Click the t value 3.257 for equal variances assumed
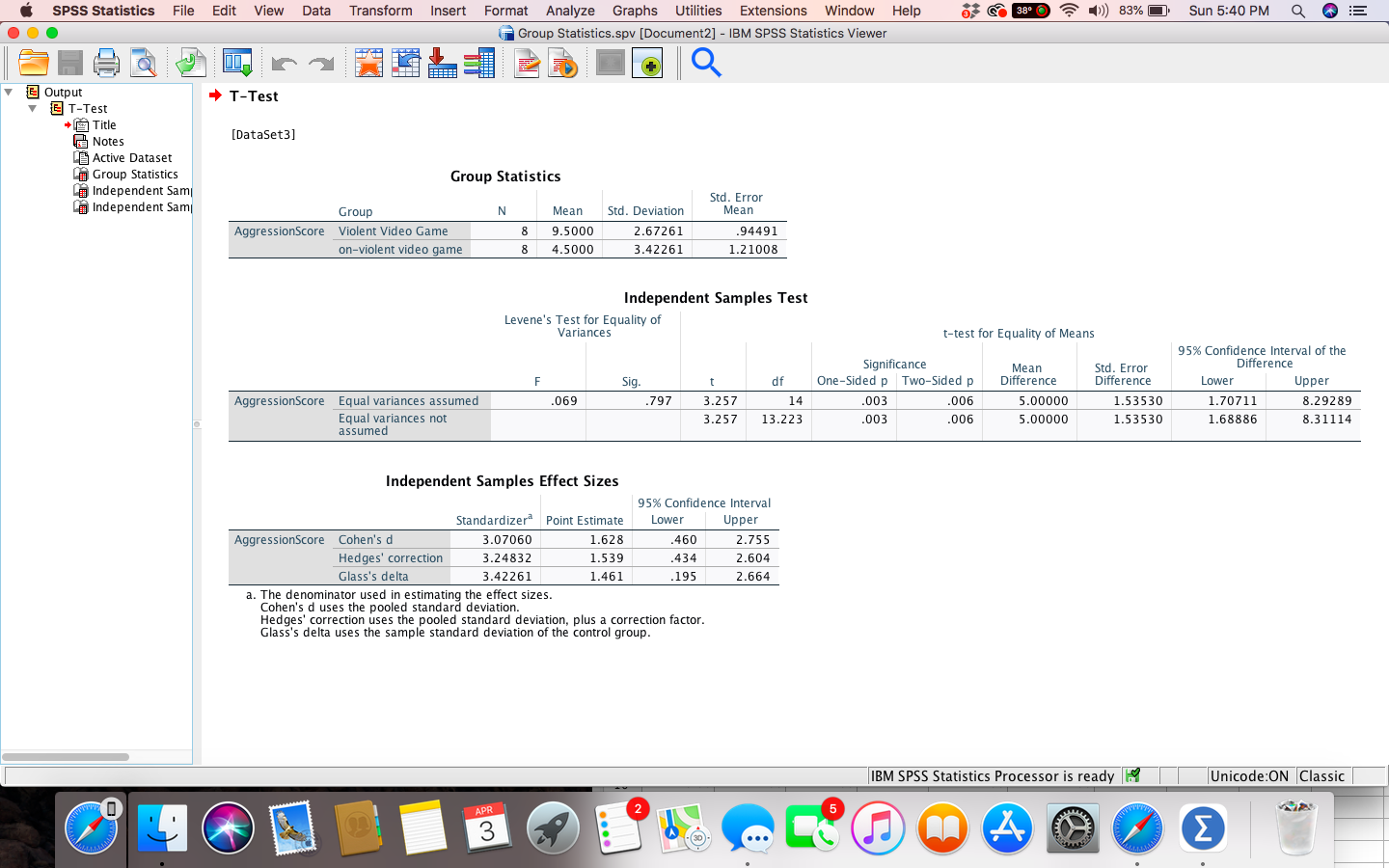1389x868 pixels. 720,401
